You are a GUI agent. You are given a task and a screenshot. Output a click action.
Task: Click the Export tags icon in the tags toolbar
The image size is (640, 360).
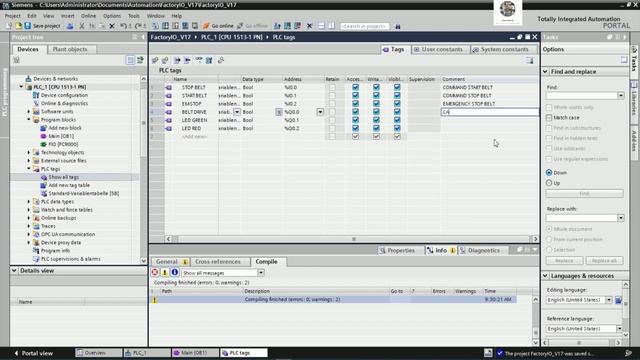point(177,60)
